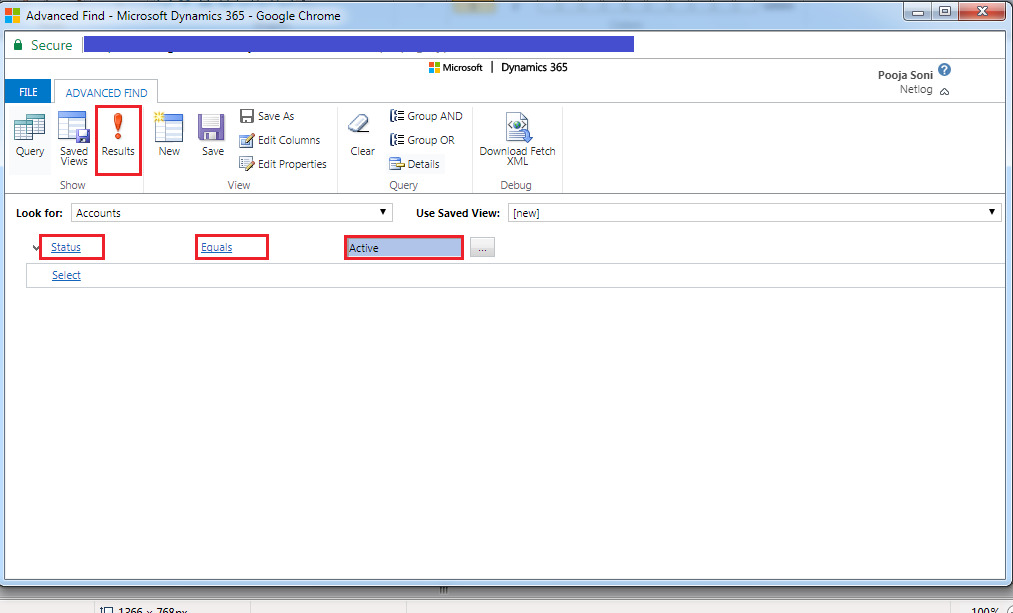This screenshot has width=1013, height=613.
Task: Open value lookup ellipsis button
Action: [x=482, y=247]
